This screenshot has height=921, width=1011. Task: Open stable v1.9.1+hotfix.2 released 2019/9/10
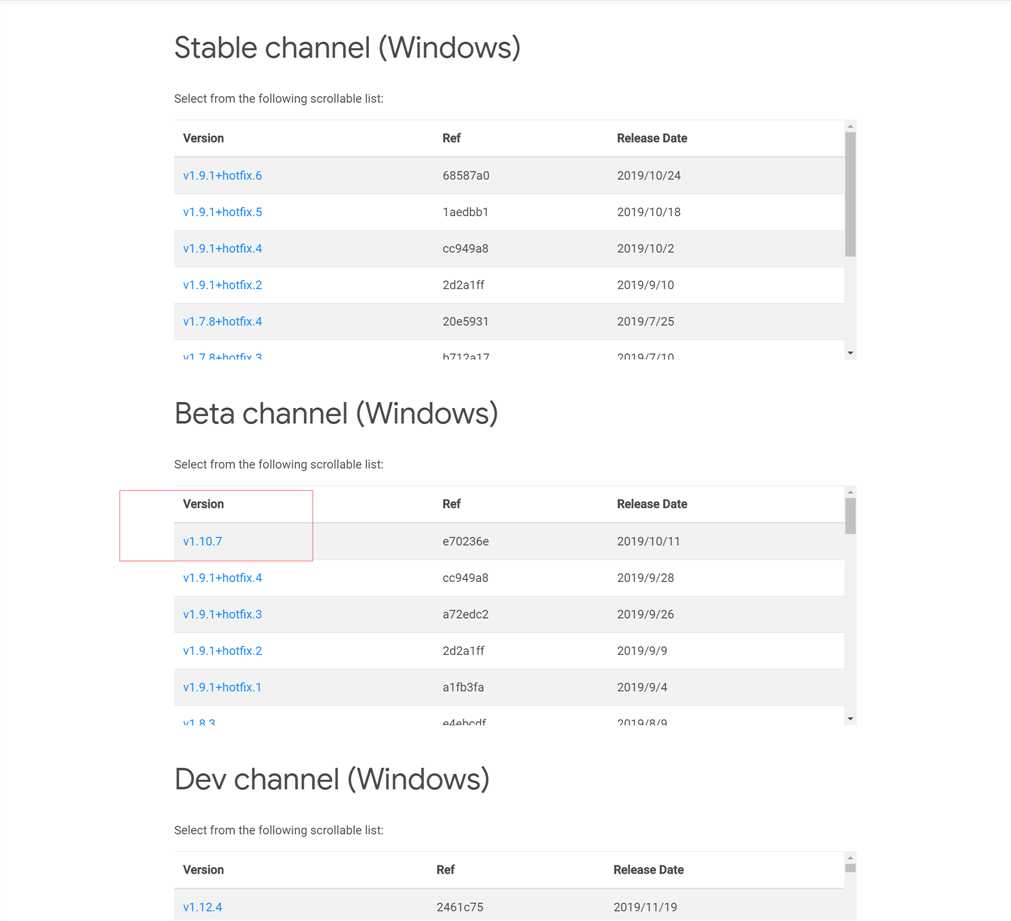(222, 285)
